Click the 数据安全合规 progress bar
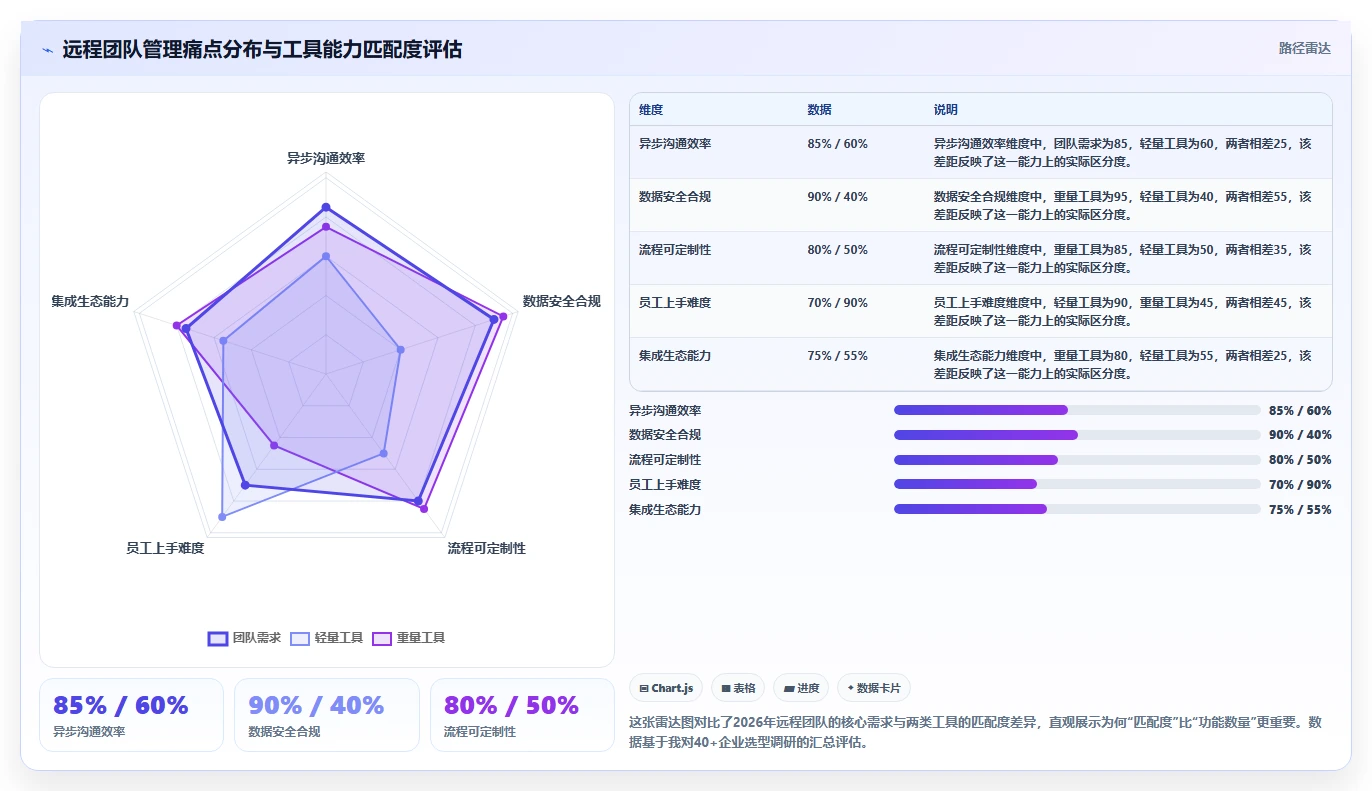The width and height of the screenshot is (1372, 791). tap(1077, 435)
